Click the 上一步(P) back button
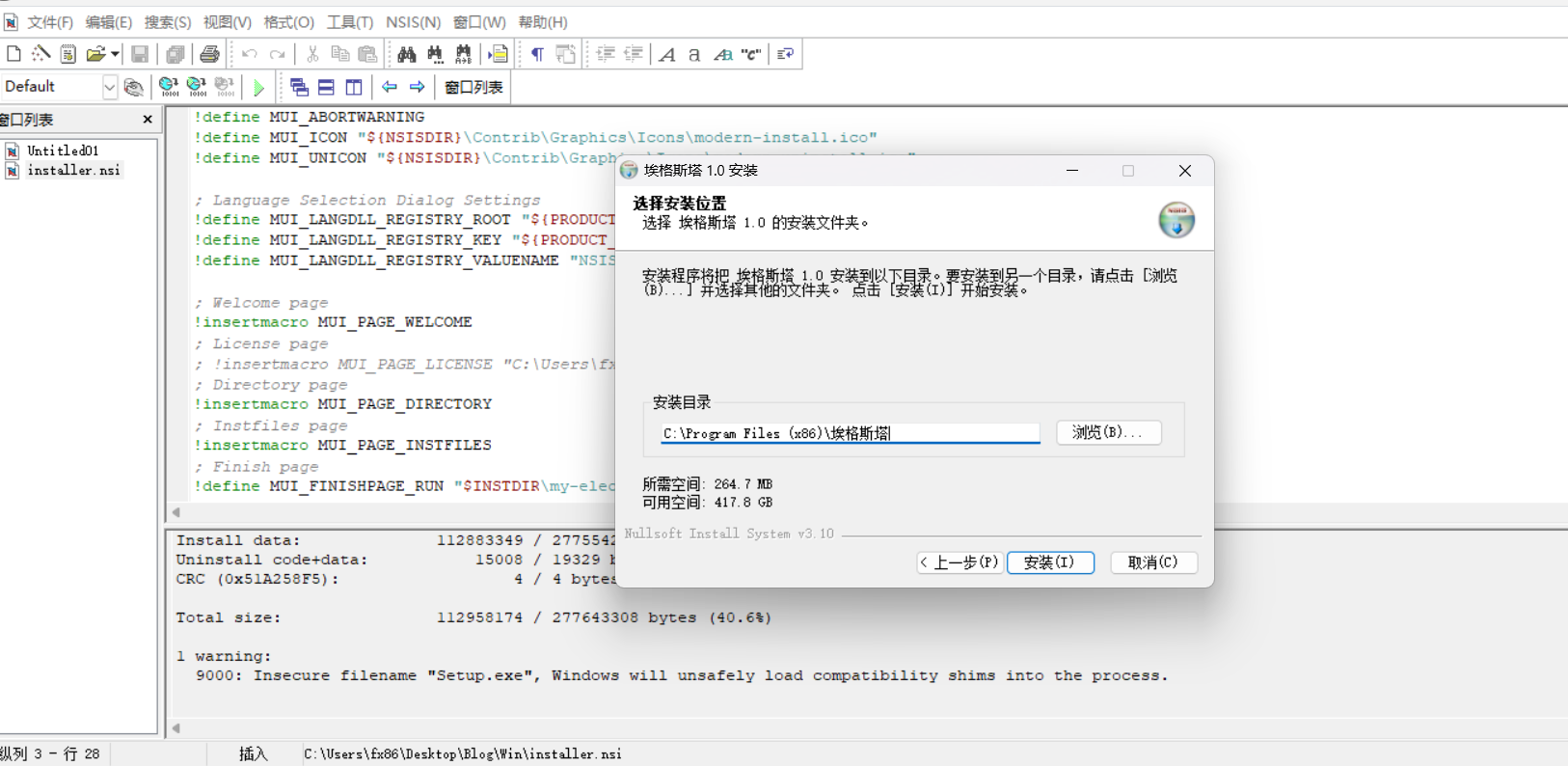The image size is (1568, 766). [960, 562]
